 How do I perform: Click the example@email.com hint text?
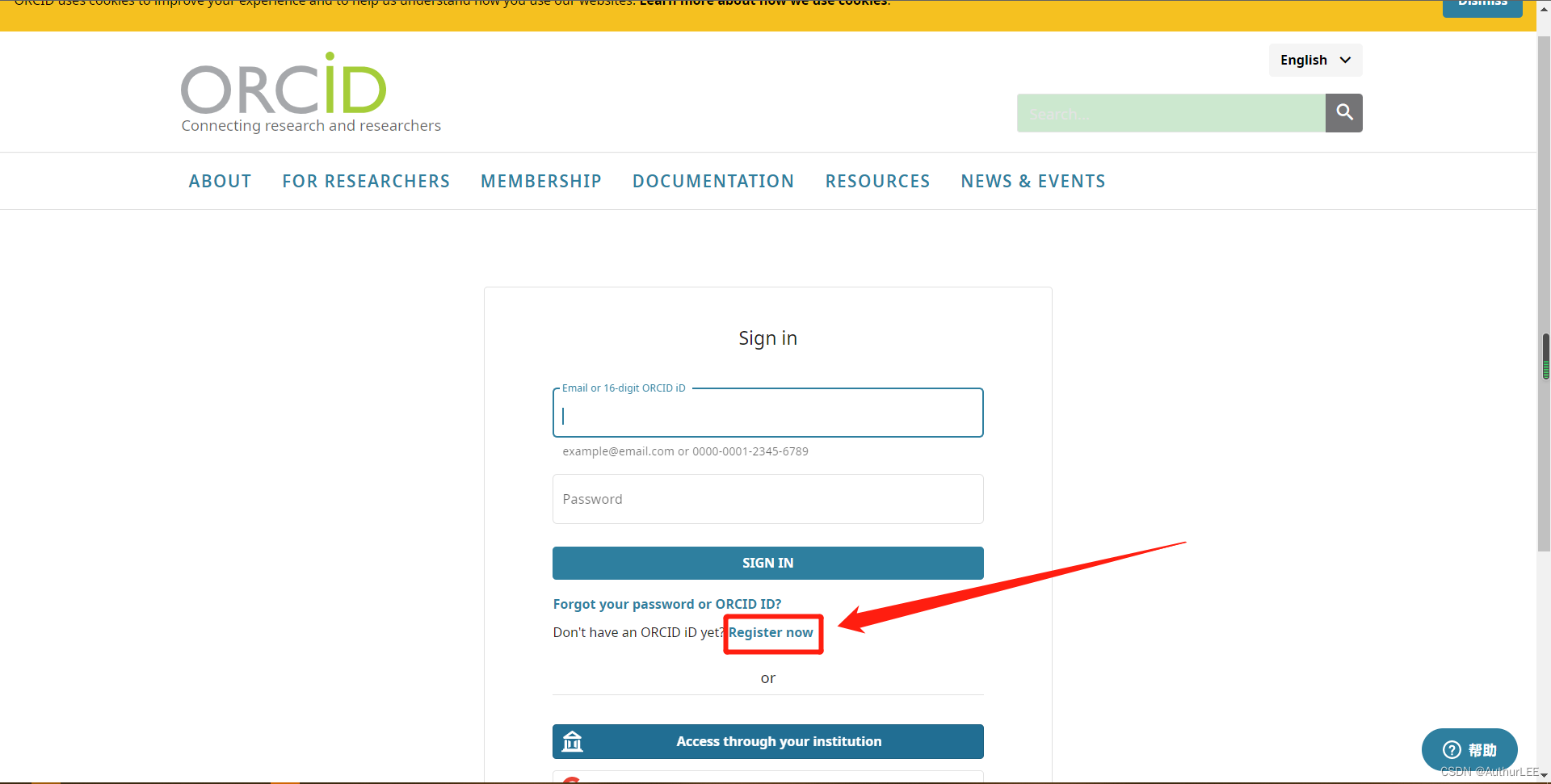(x=685, y=451)
